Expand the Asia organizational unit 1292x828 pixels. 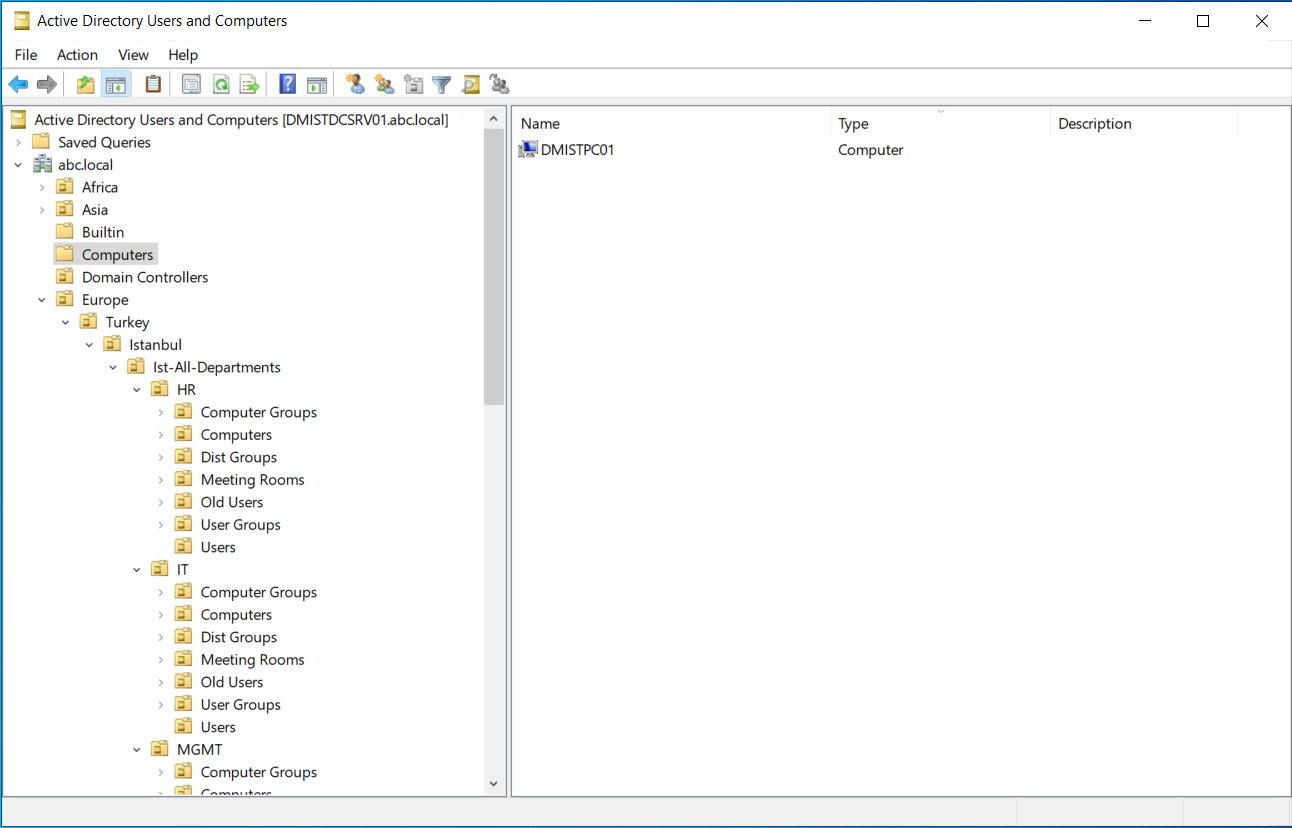click(x=42, y=210)
